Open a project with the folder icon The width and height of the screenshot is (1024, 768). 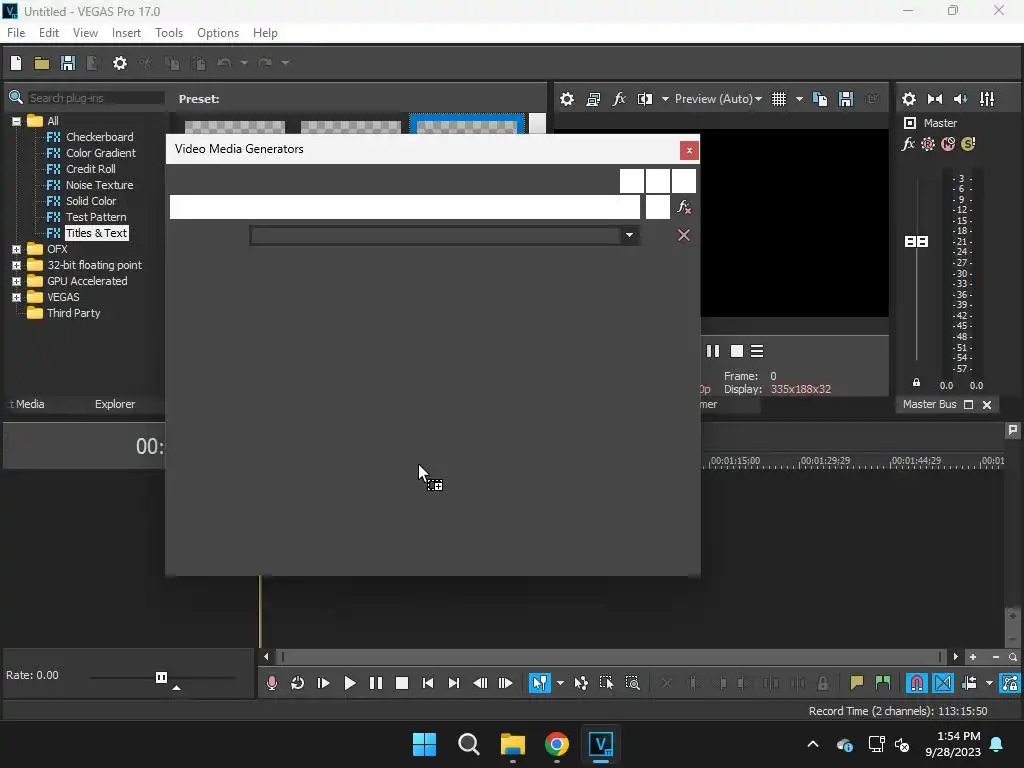(42, 63)
